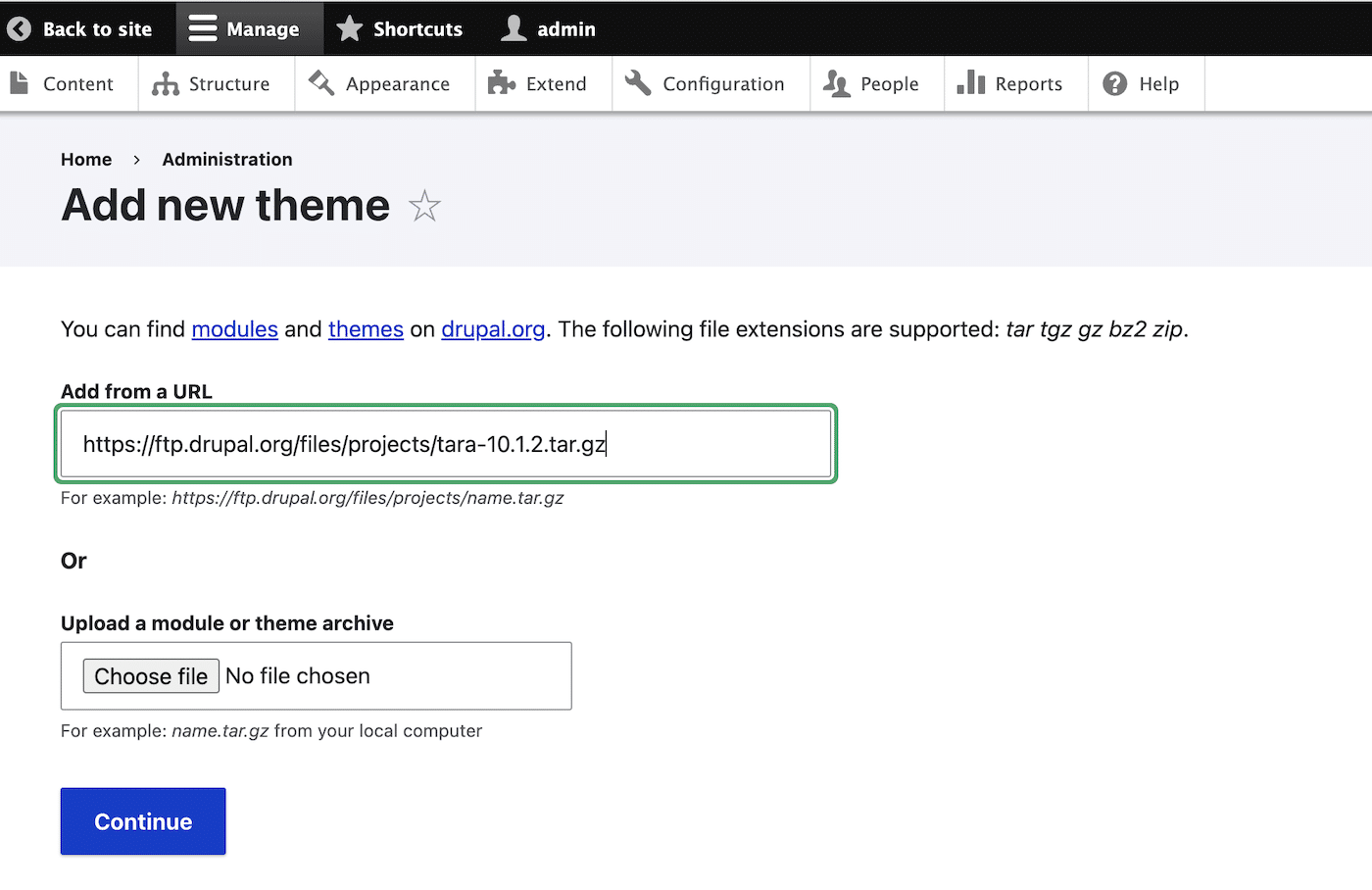Open the Manage menu

coord(249,28)
